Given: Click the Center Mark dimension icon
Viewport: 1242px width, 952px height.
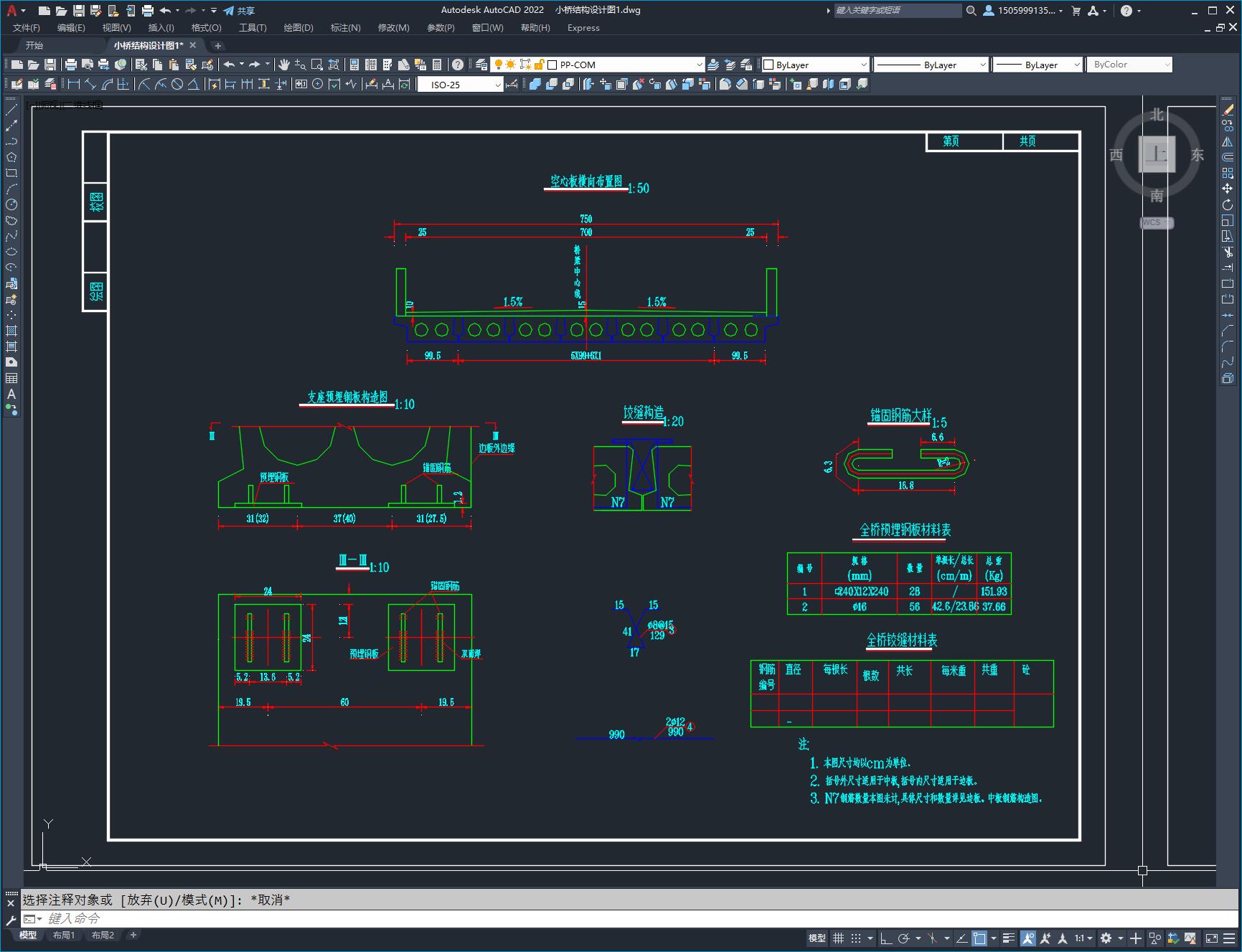Looking at the screenshot, I should click(318, 85).
